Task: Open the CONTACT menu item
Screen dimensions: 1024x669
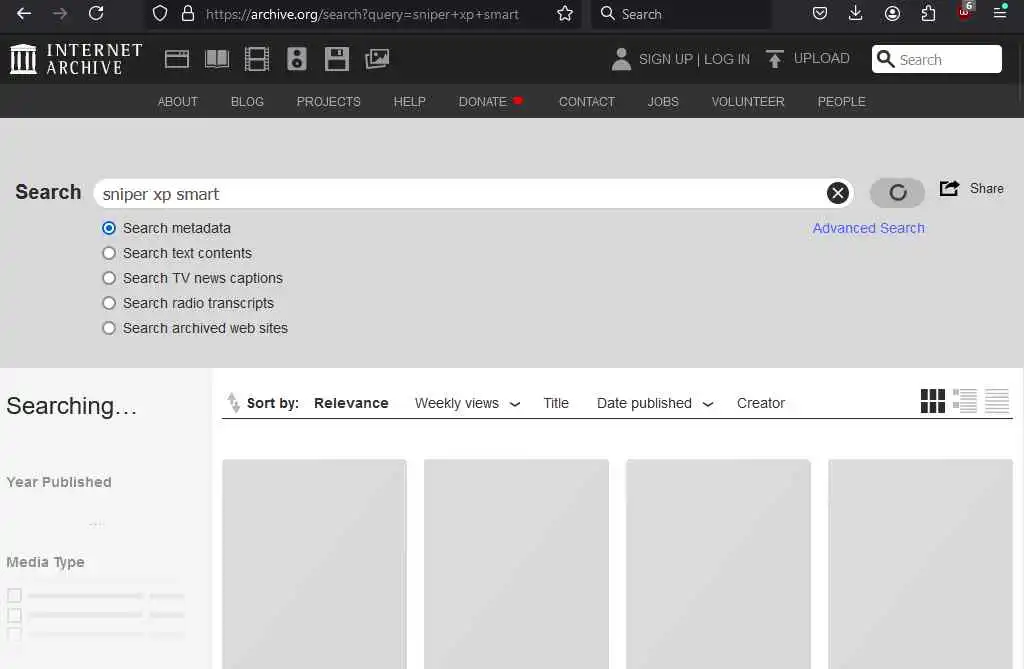Action: point(586,101)
